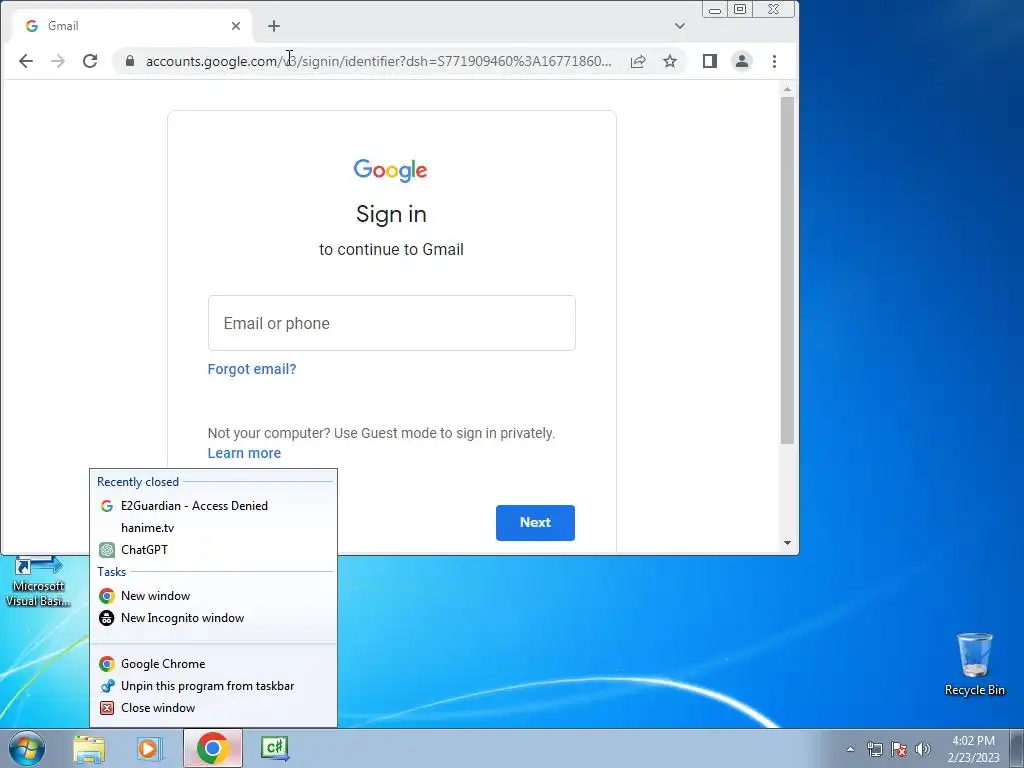
Task: Open the volume speaker tray icon
Action: 923,749
